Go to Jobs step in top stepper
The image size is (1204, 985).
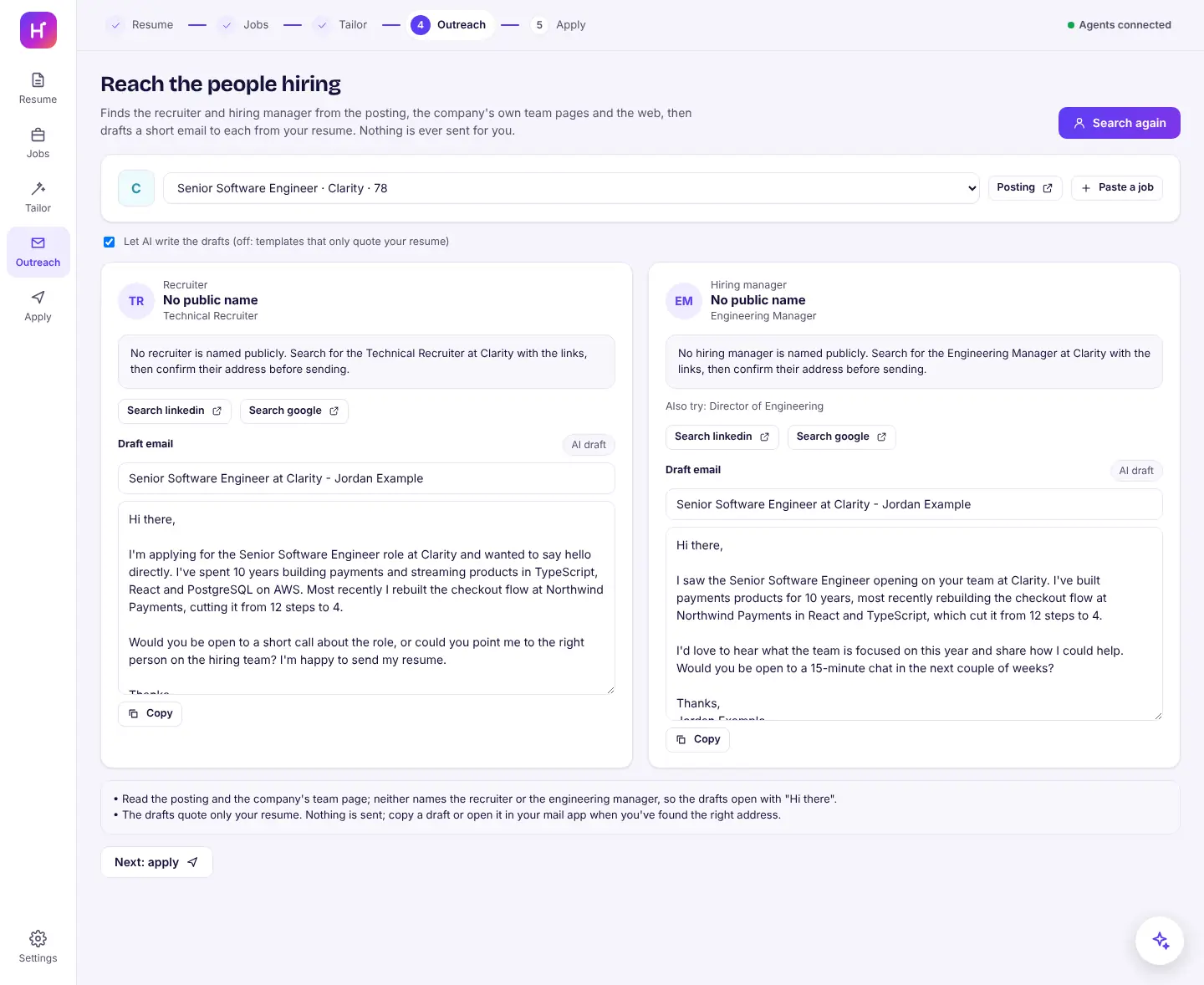click(x=244, y=25)
